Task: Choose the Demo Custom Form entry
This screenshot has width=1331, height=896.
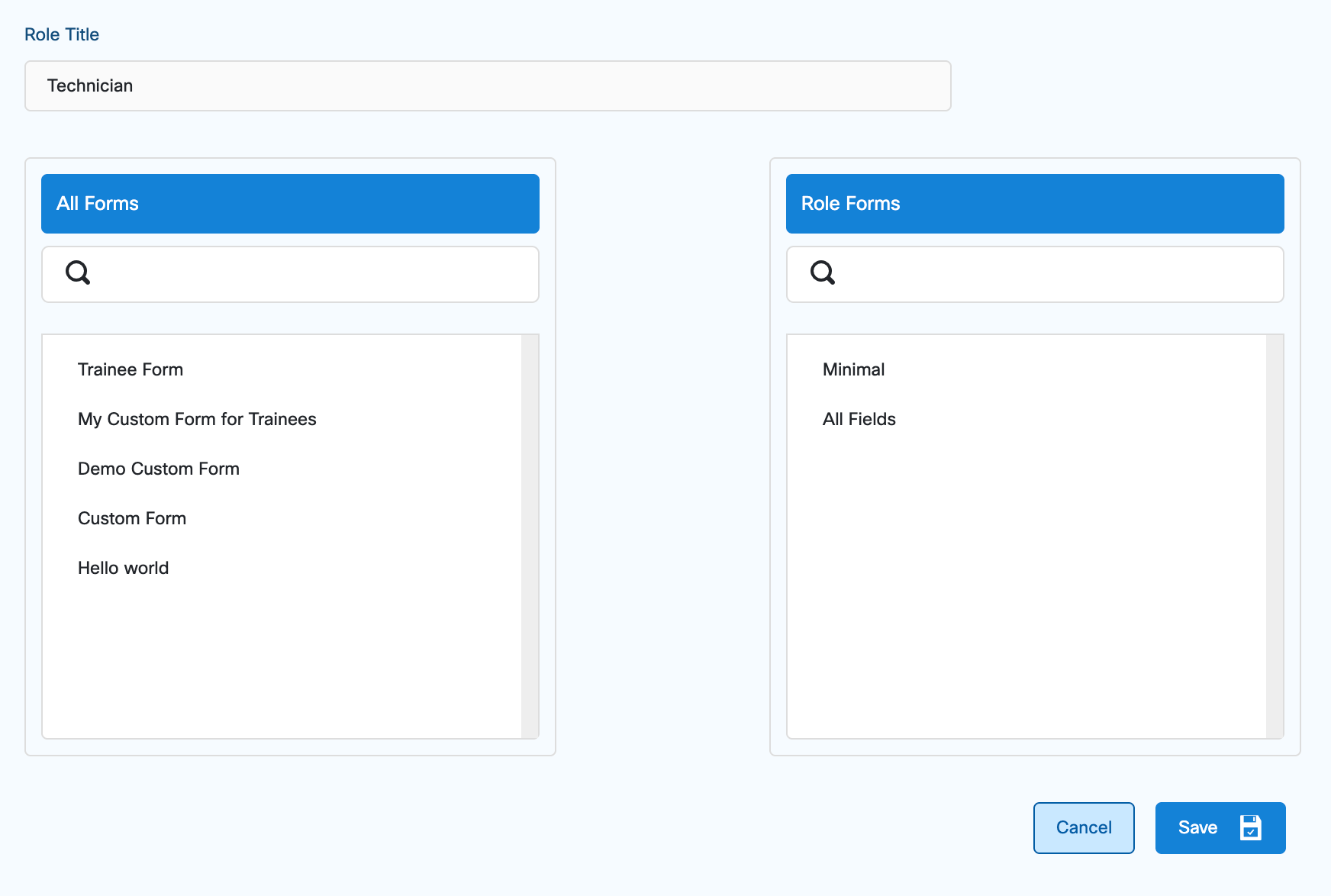Action: [x=159, y=469]
